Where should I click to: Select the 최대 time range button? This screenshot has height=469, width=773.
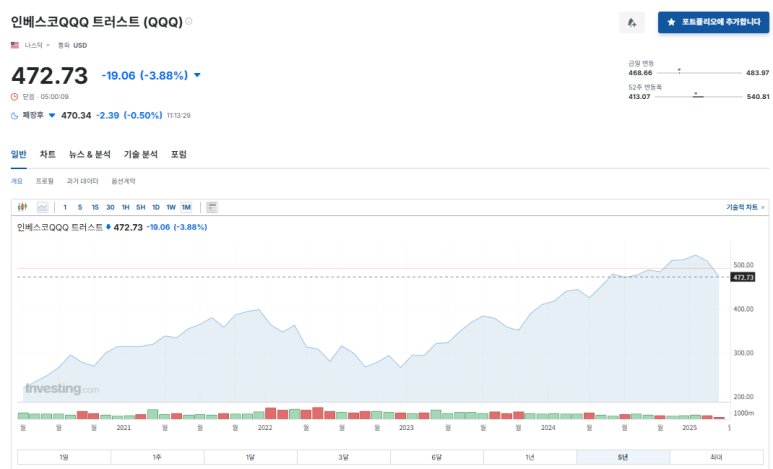[x=716, y=457]
